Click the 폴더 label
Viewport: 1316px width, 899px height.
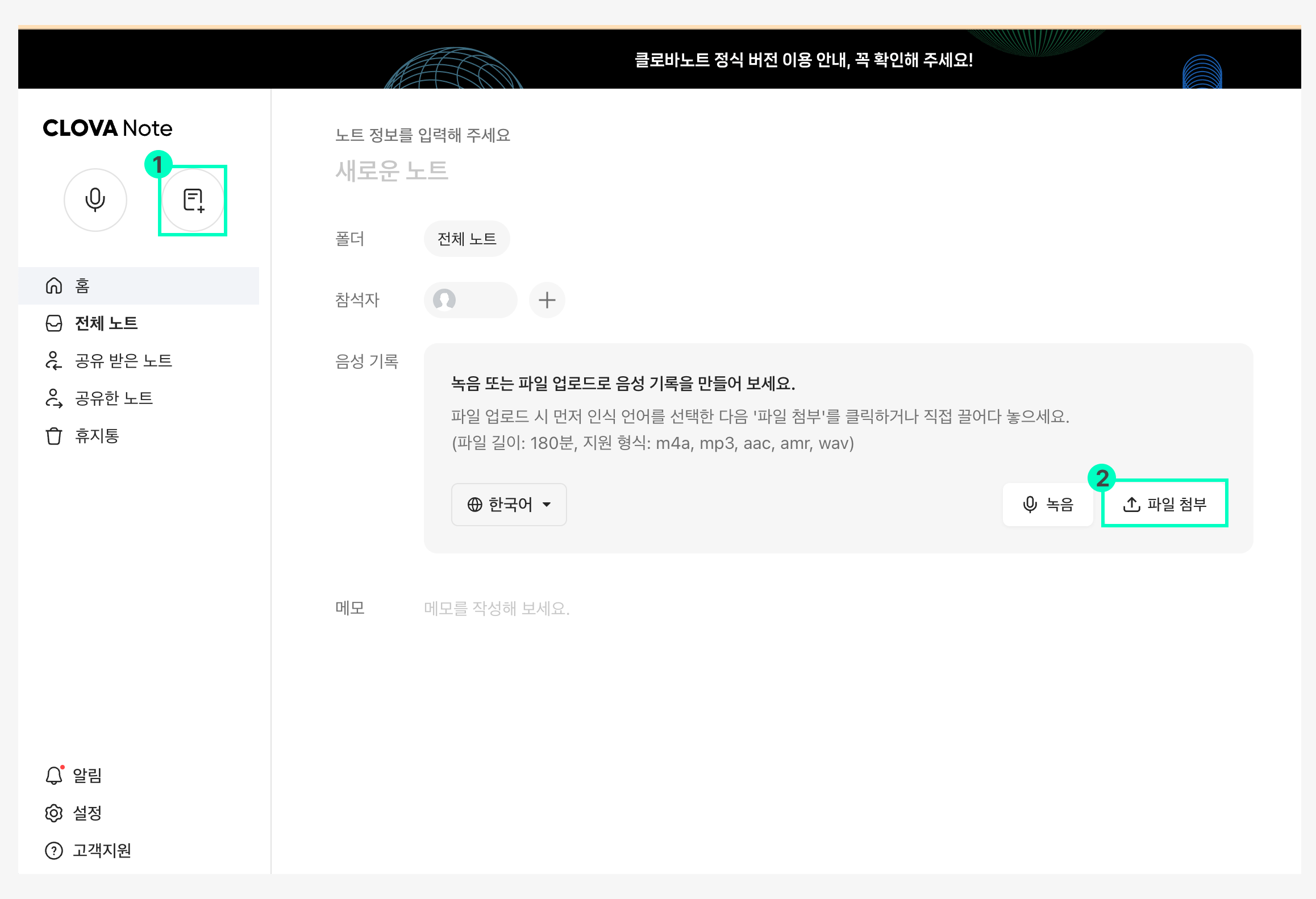click(349, 239)
